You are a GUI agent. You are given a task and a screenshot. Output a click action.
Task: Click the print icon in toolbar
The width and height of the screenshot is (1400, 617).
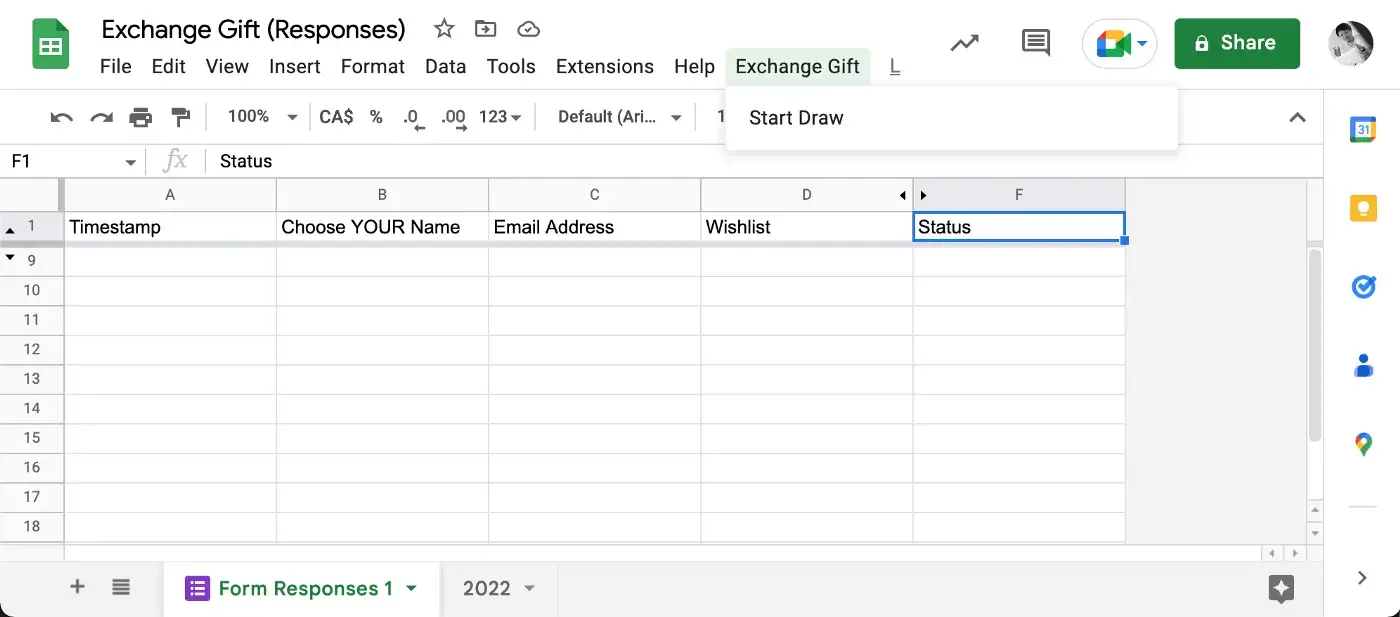[x=141, y=117]
